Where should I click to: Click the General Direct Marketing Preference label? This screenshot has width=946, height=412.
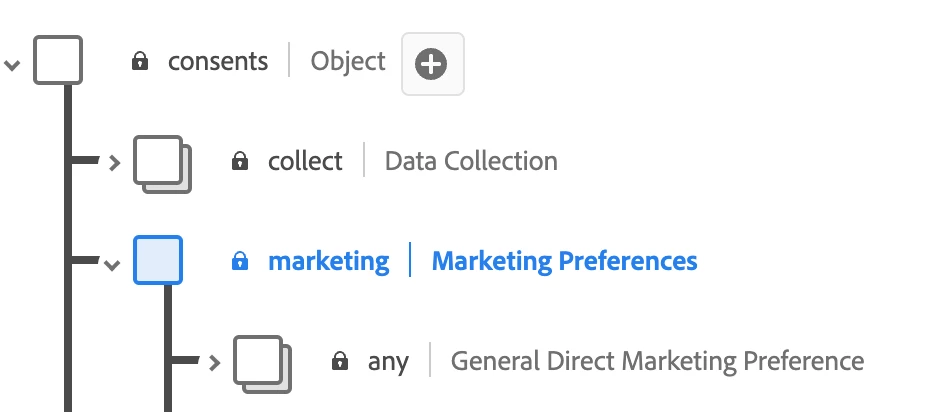click(x=657, y=361)
